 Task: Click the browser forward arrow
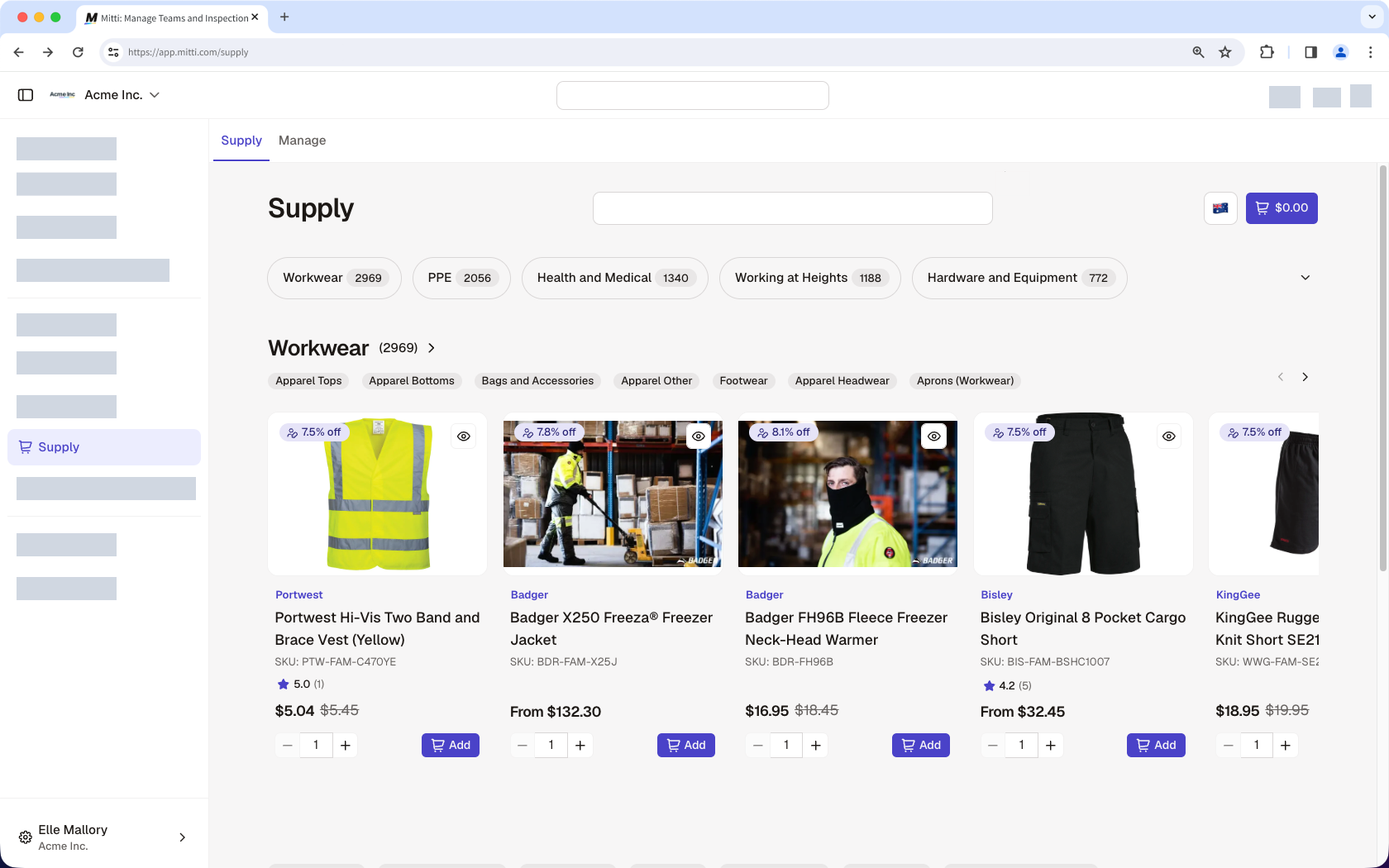tap(48, 52)
